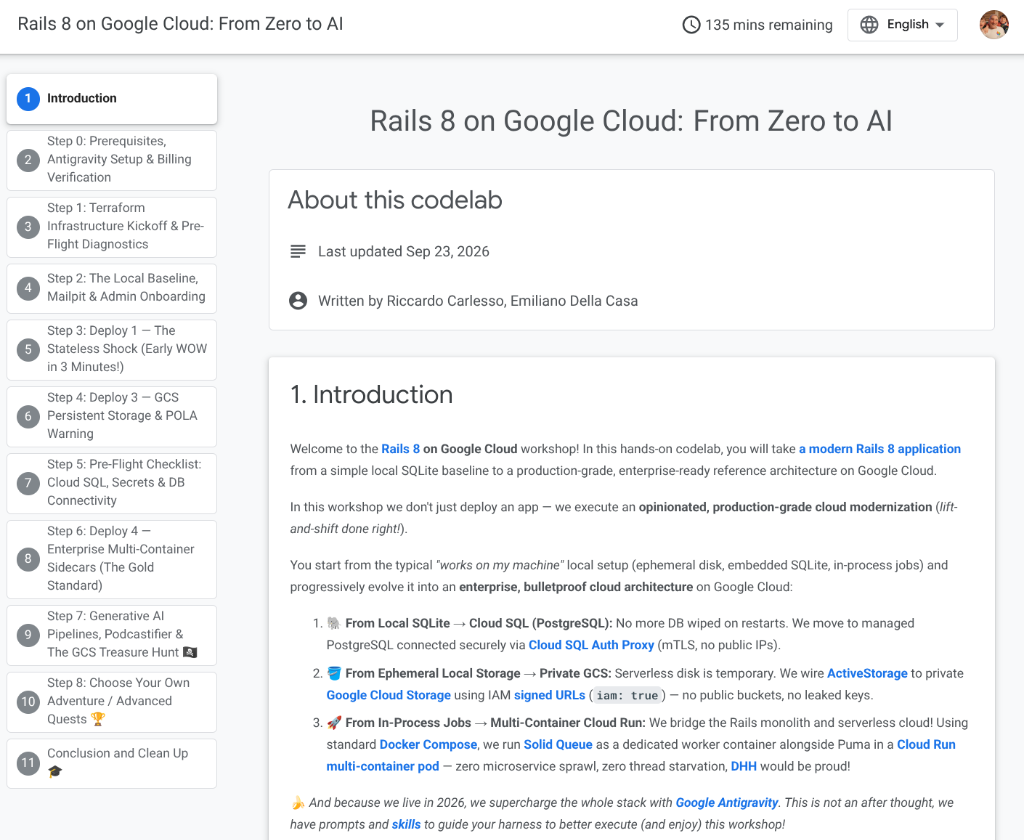
Task: Open Step 6: Enterprise Multi-Container Sidecars
Action: (x=112, y=558)
